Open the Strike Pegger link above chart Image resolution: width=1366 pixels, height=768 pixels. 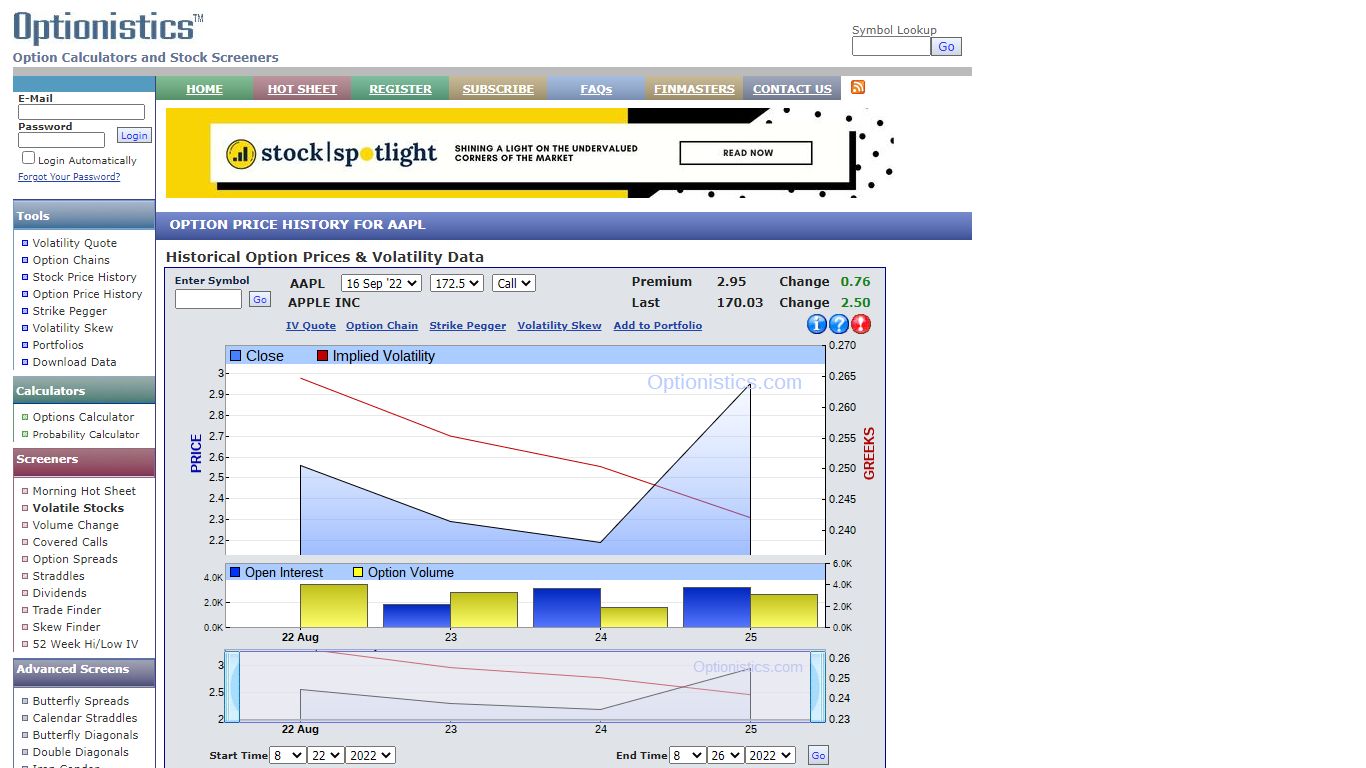coord(468,326)
